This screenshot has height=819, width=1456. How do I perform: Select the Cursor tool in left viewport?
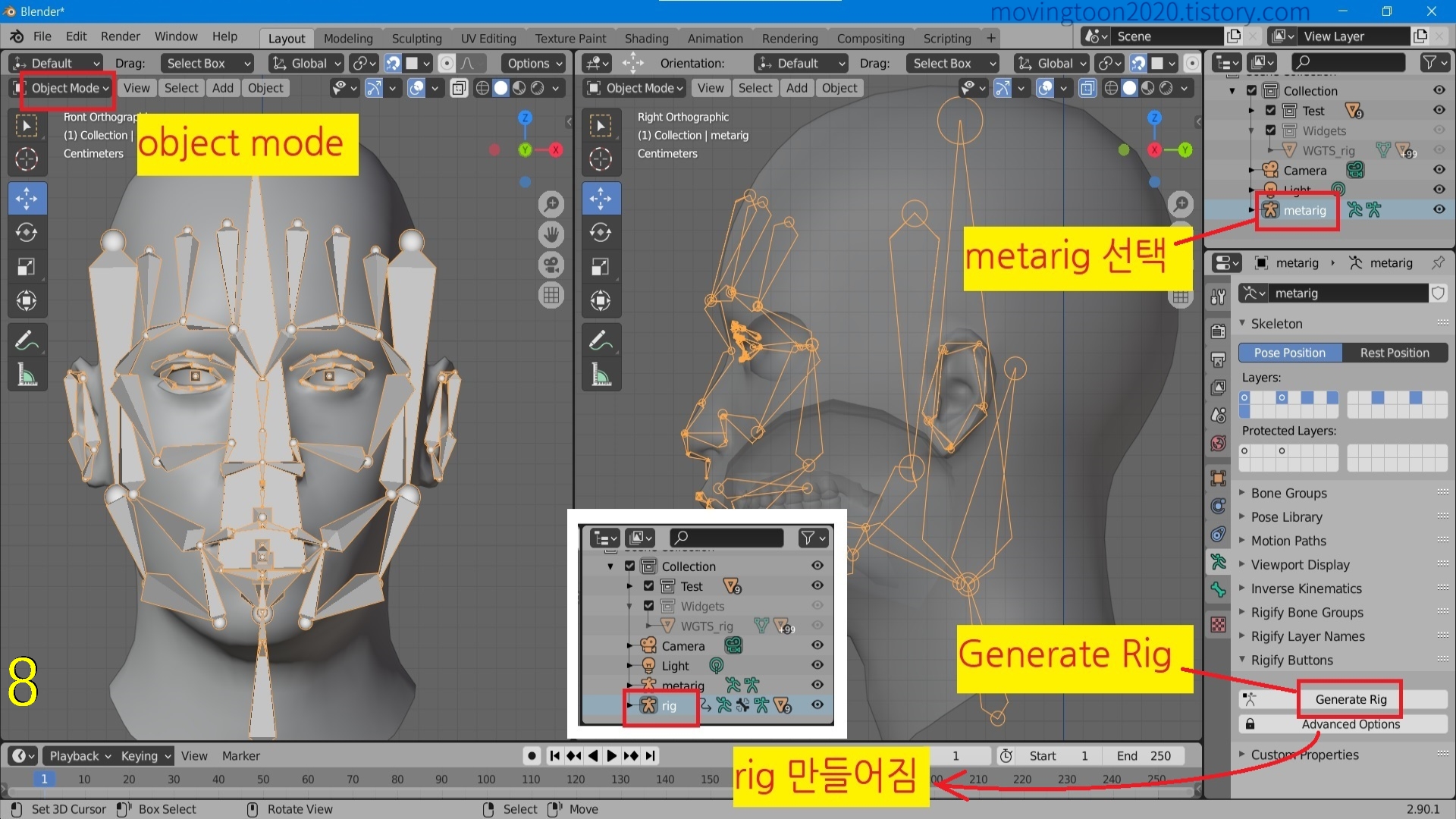pyautogui.click(x=27, y=159)
